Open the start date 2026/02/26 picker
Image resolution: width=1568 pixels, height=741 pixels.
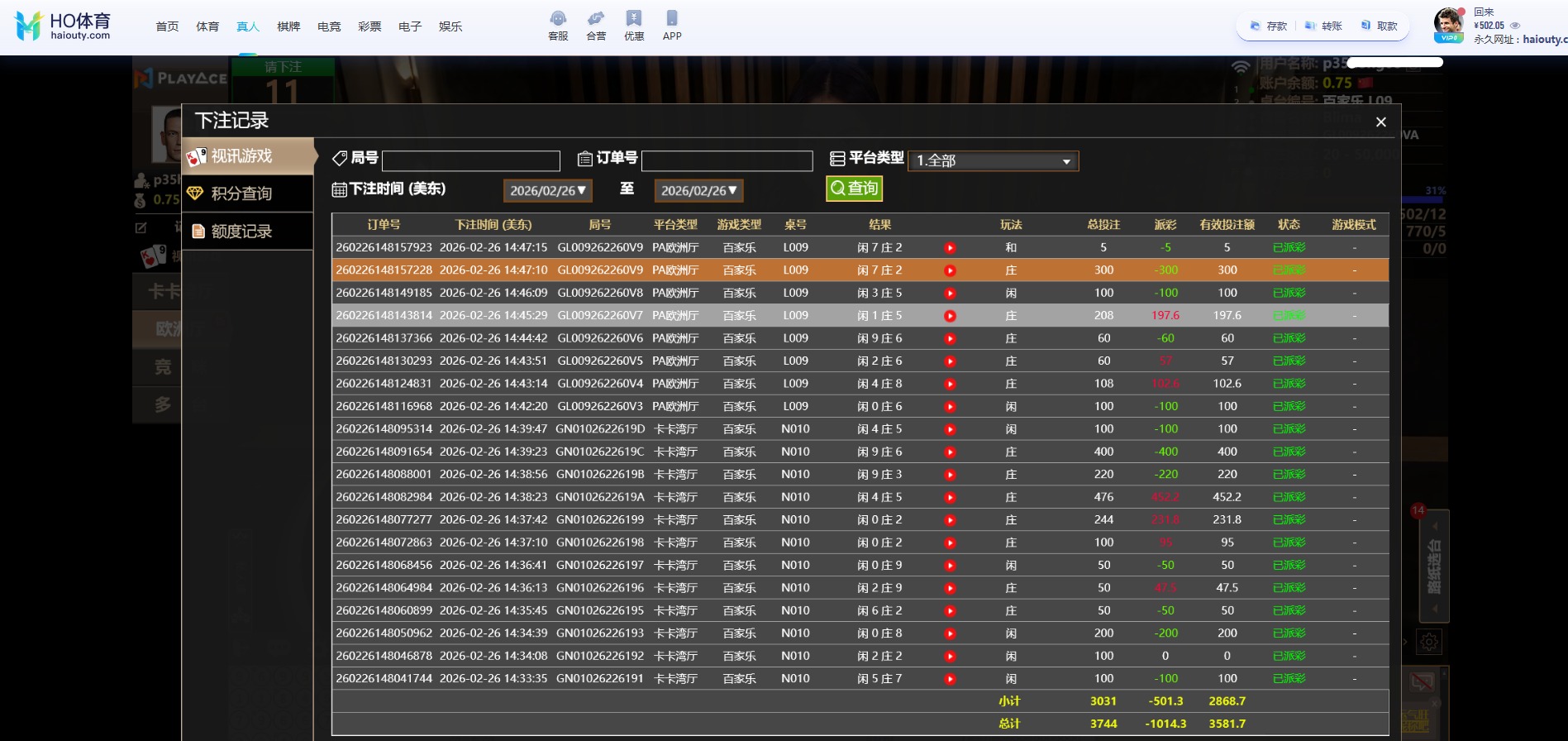[x=548, y=191]
